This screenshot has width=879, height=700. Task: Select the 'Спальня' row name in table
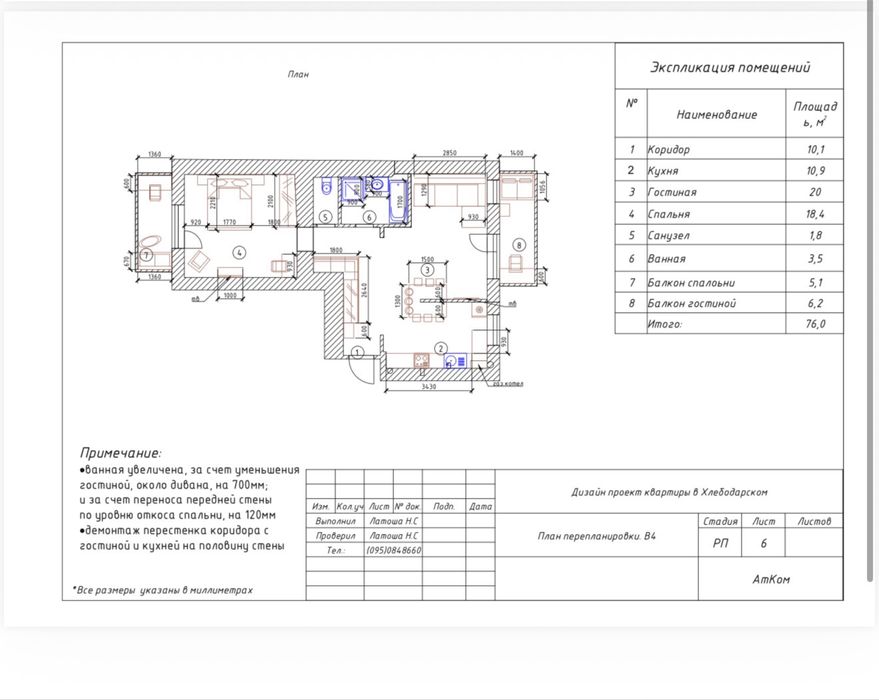tap(668, 214)
